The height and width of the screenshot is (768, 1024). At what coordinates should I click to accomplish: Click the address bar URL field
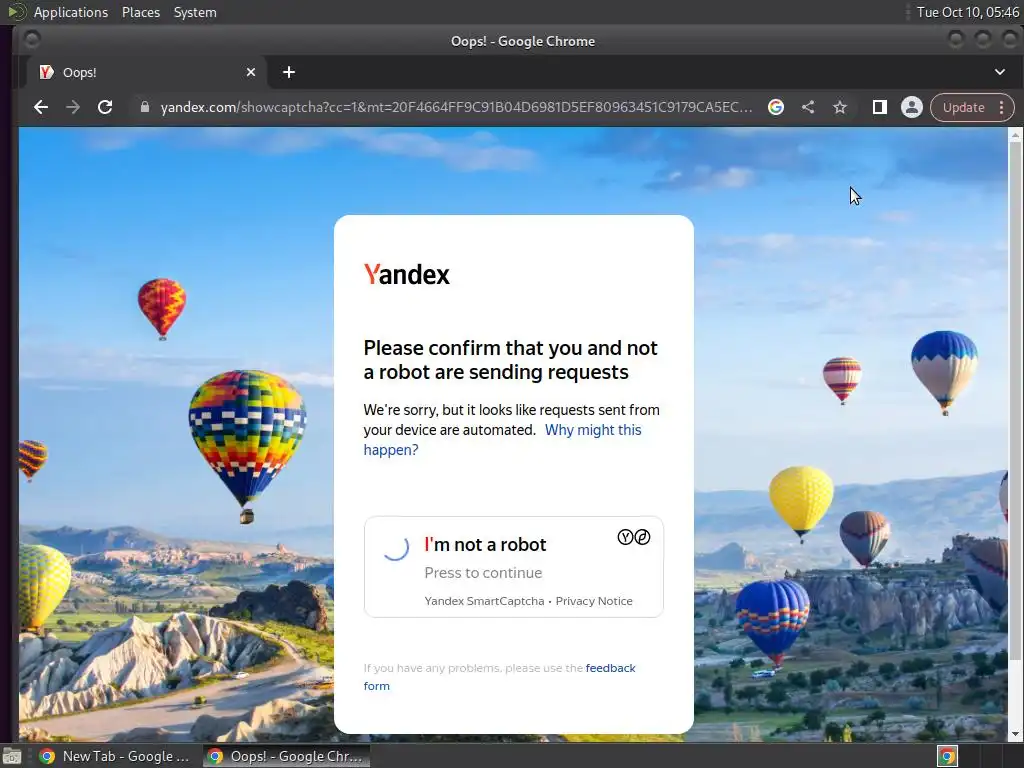tap(456, 107)
